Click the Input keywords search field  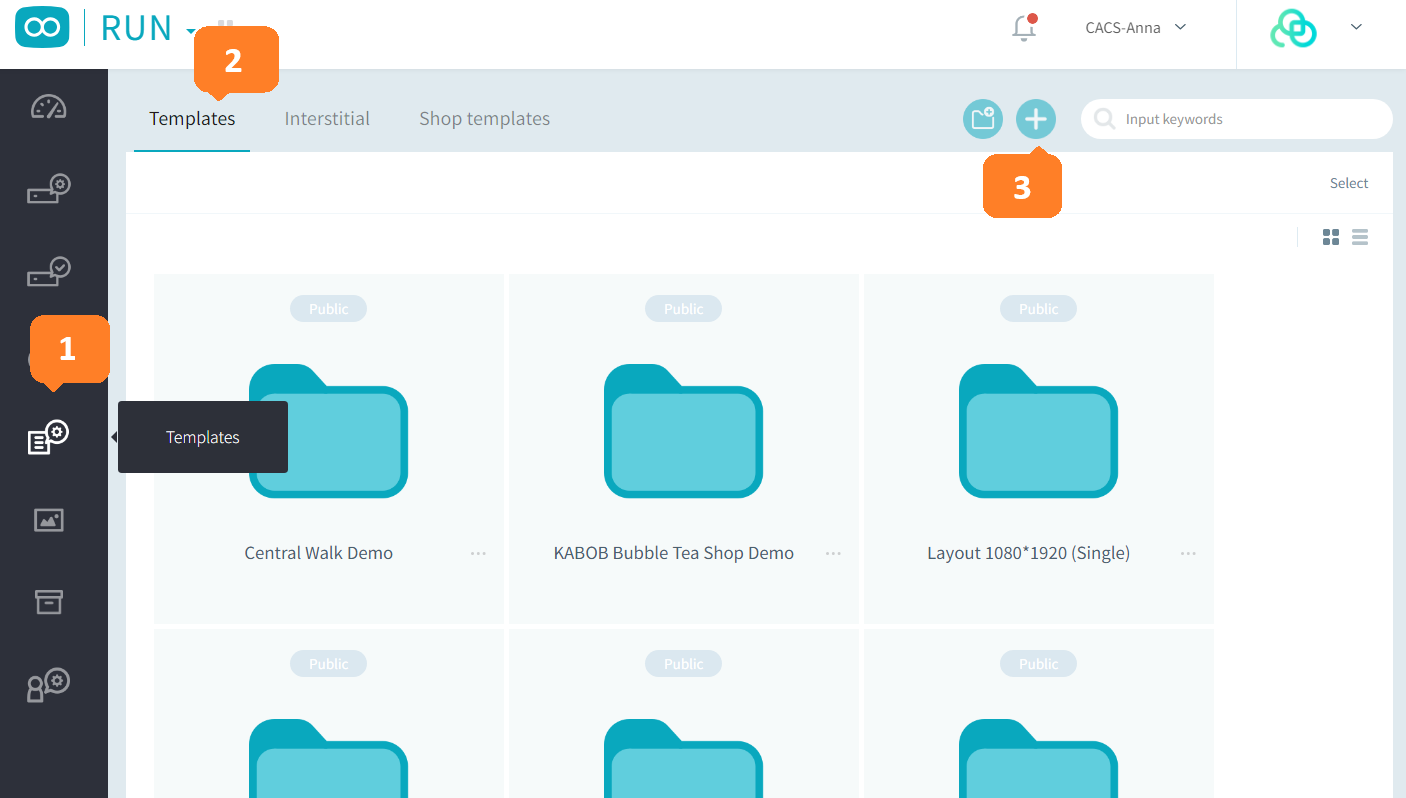pos(1236,119)
